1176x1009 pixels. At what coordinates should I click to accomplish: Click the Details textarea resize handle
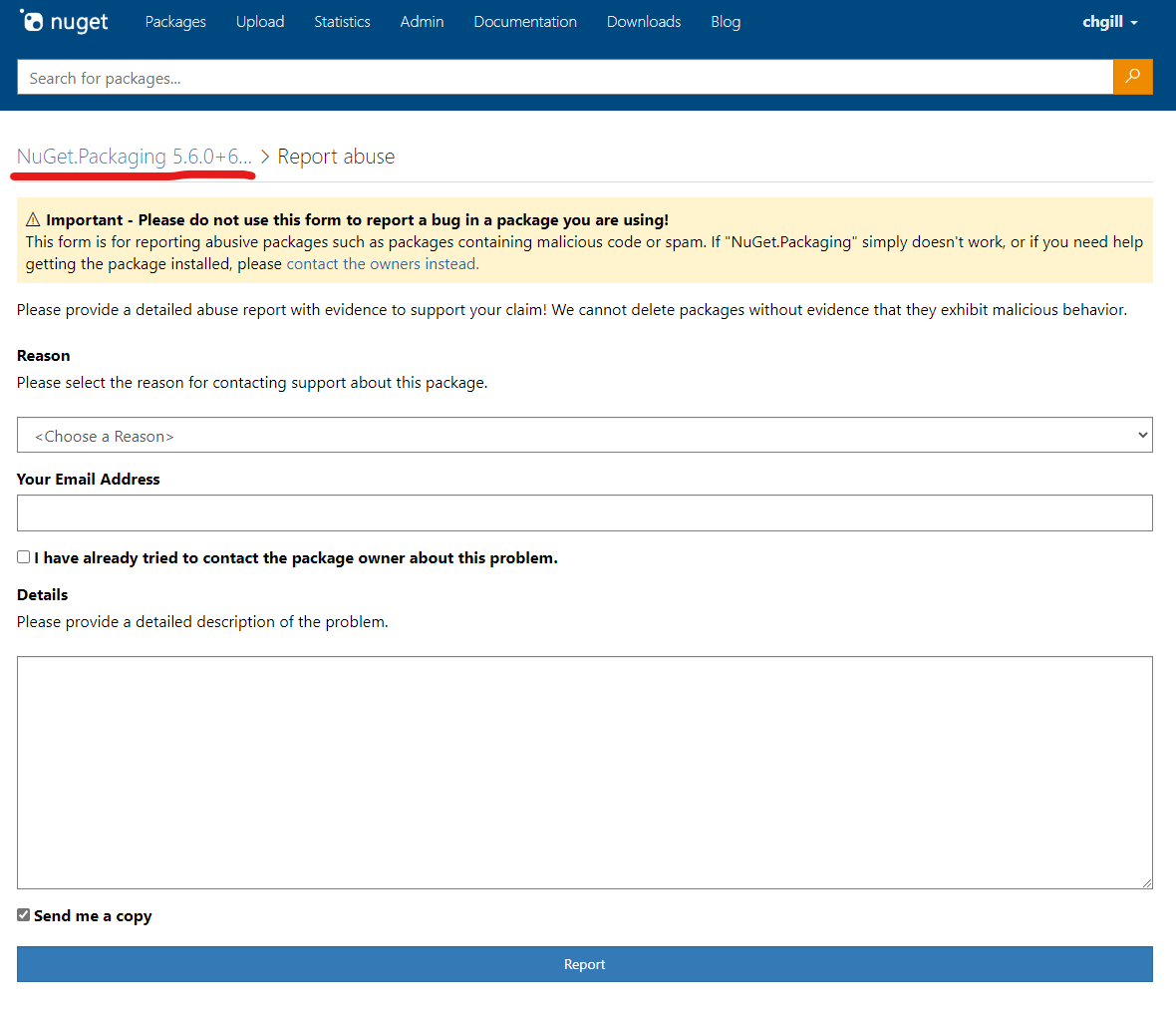pos(1147,883)
